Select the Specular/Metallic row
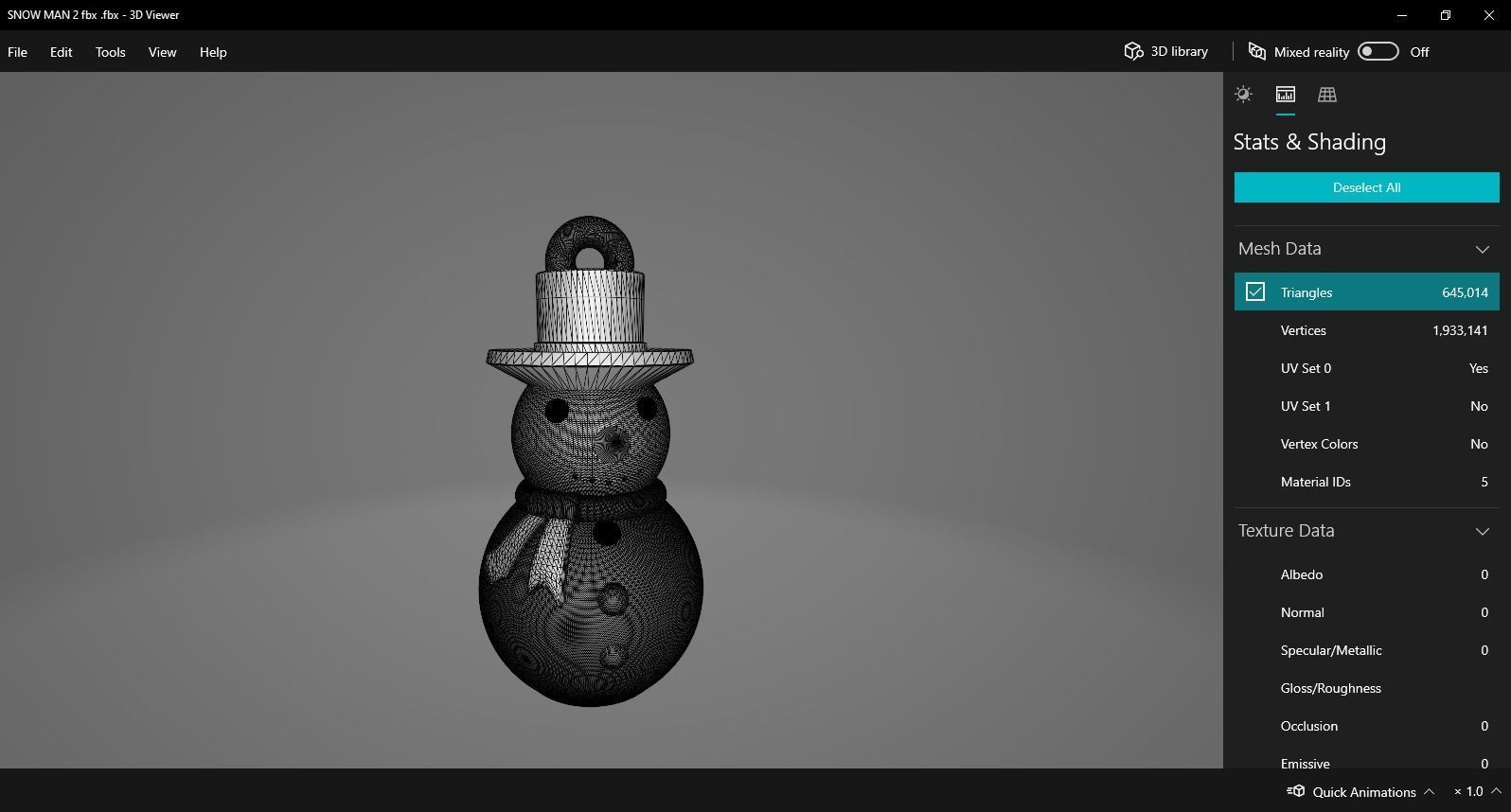This screenshot has height=812, width=1511. coord(1366,650)
